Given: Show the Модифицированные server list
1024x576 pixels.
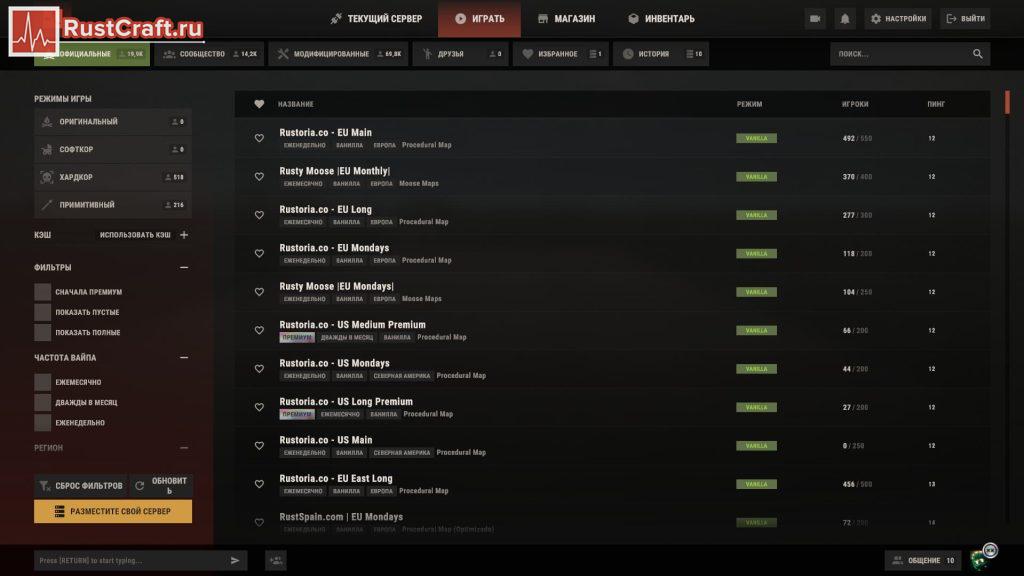Looking at the screenshot, I should click(338, 54).
